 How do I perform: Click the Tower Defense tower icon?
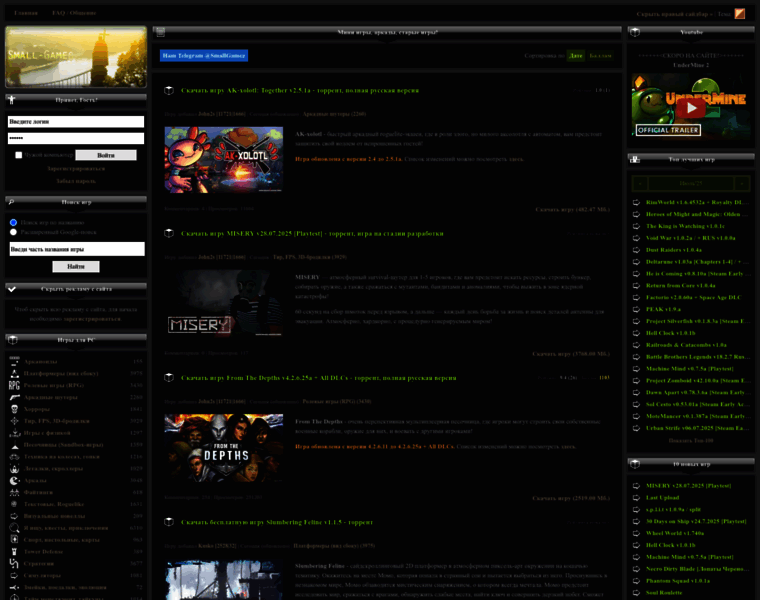[15, 552]
